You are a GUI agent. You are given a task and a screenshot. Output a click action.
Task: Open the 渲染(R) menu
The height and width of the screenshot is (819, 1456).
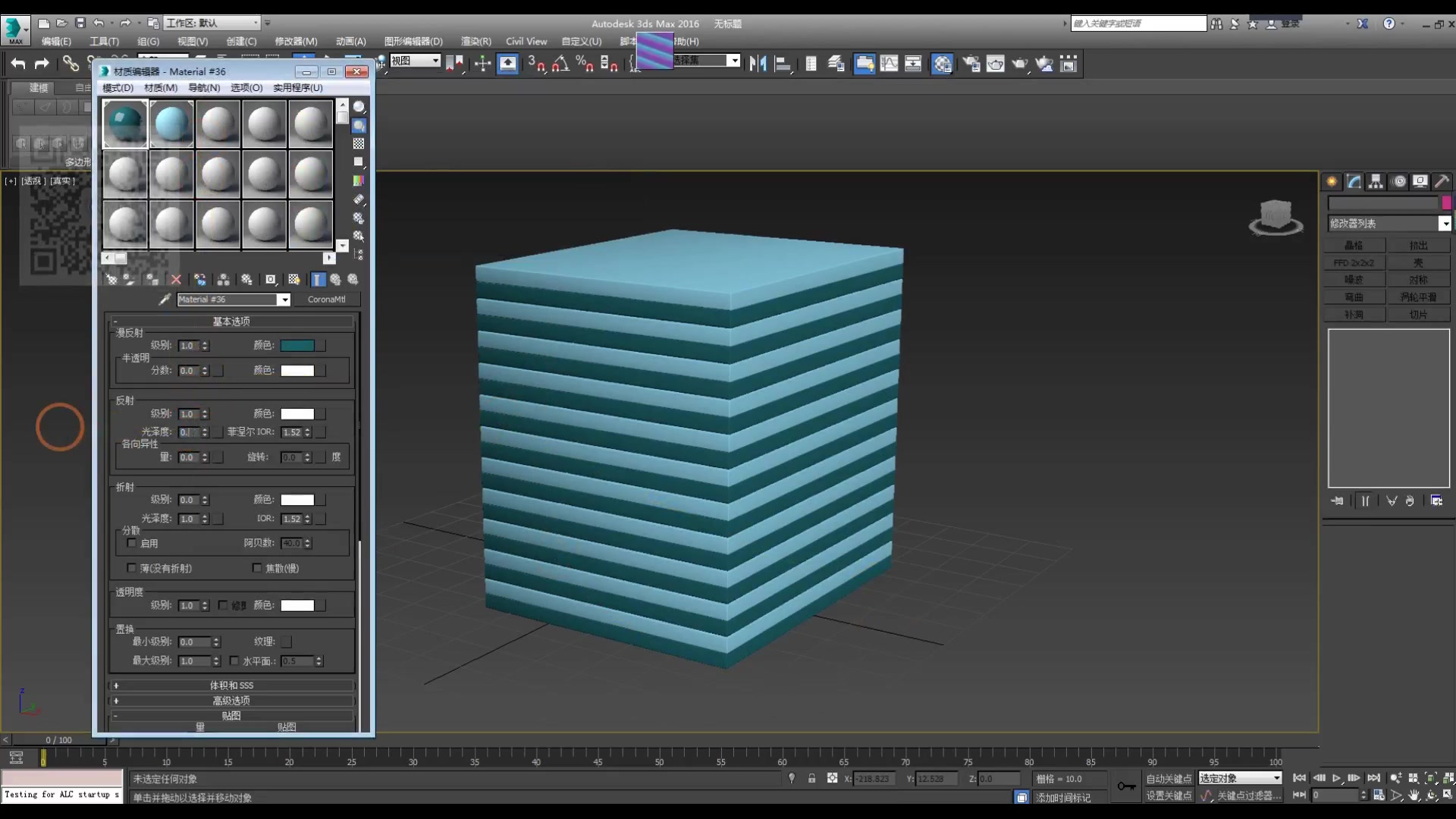click(x=475, y=42)
